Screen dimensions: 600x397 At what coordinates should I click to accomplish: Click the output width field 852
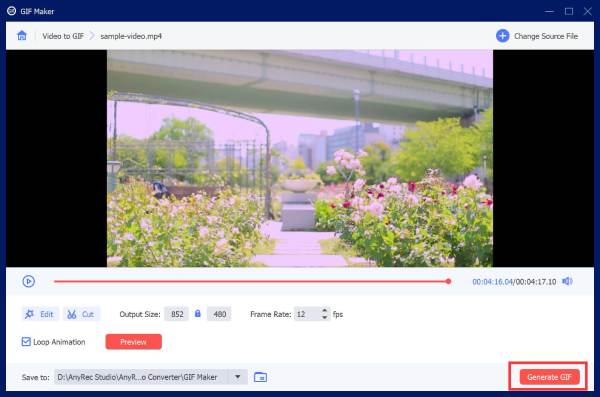[x=176, y=314]
